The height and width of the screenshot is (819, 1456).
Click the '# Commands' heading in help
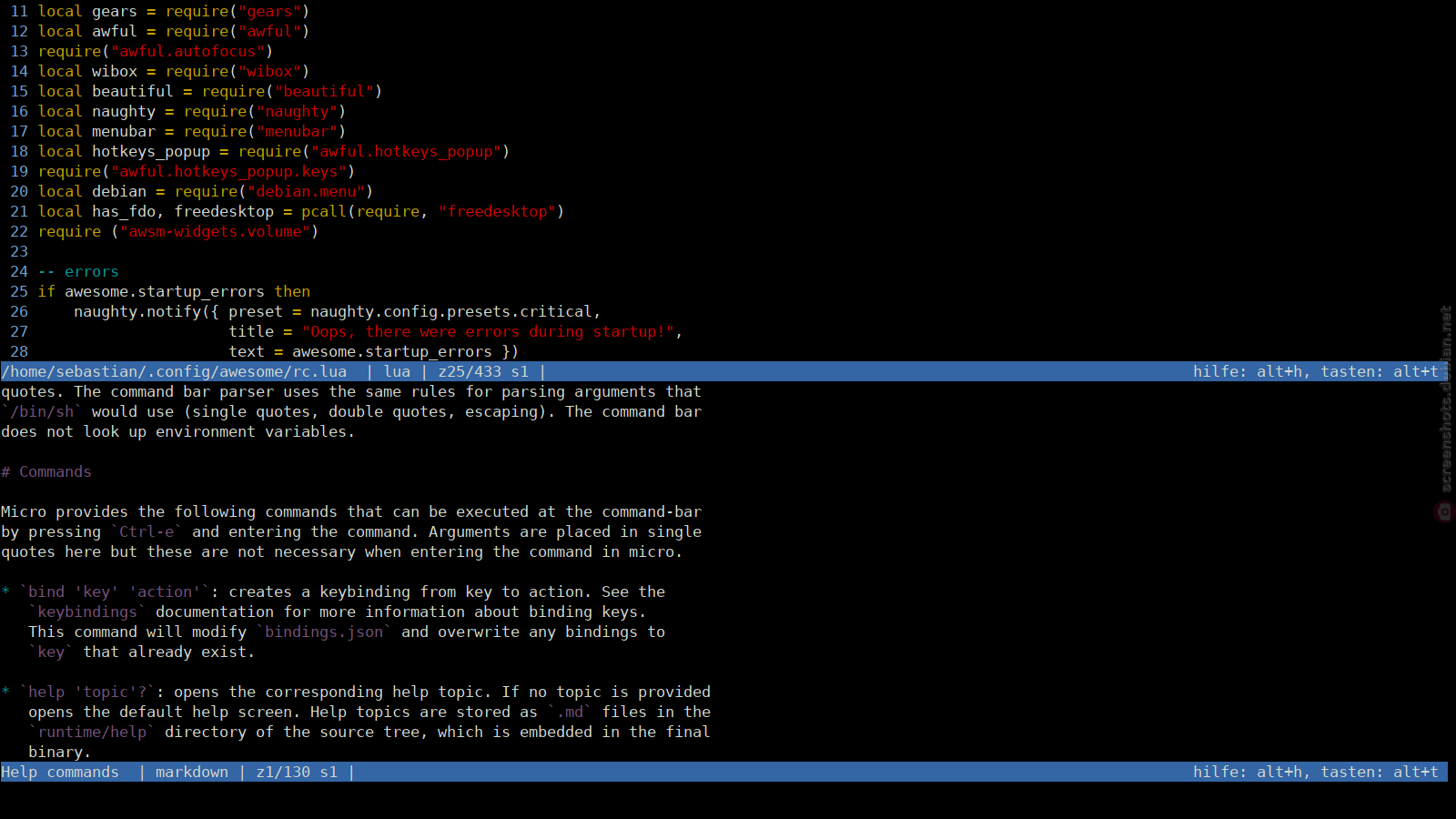(46, 471)
